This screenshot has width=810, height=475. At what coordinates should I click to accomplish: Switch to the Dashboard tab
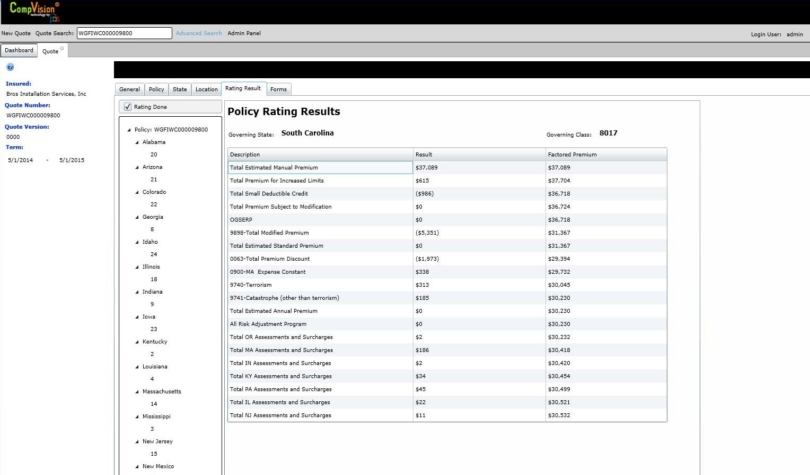tap(19, 50)
